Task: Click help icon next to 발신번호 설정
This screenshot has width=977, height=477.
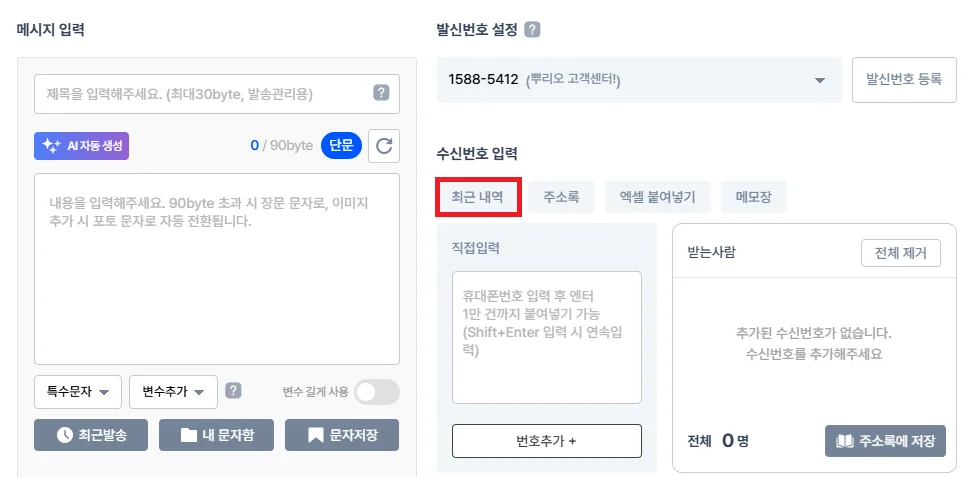Action: coord(532,30)
